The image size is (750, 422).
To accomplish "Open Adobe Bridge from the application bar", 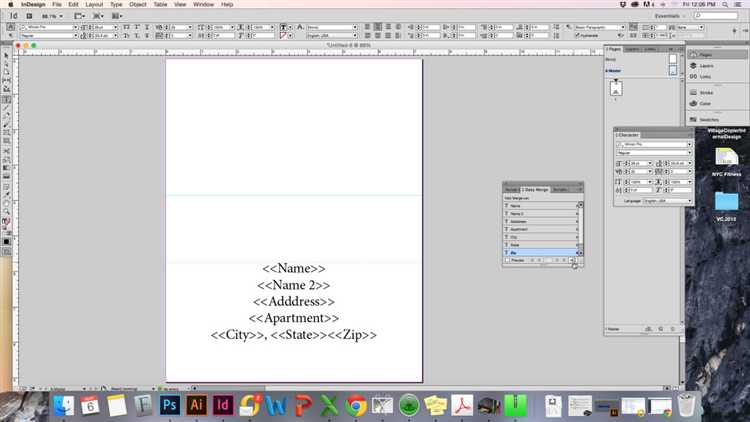I will click(29, 16).
